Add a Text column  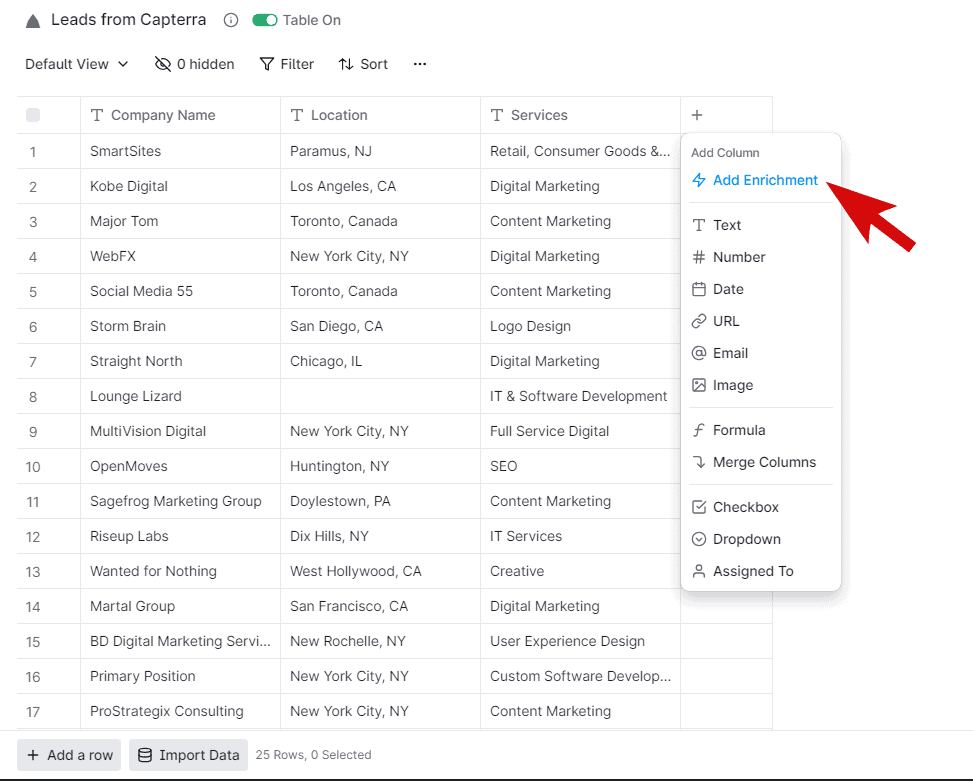click(761, 225)
